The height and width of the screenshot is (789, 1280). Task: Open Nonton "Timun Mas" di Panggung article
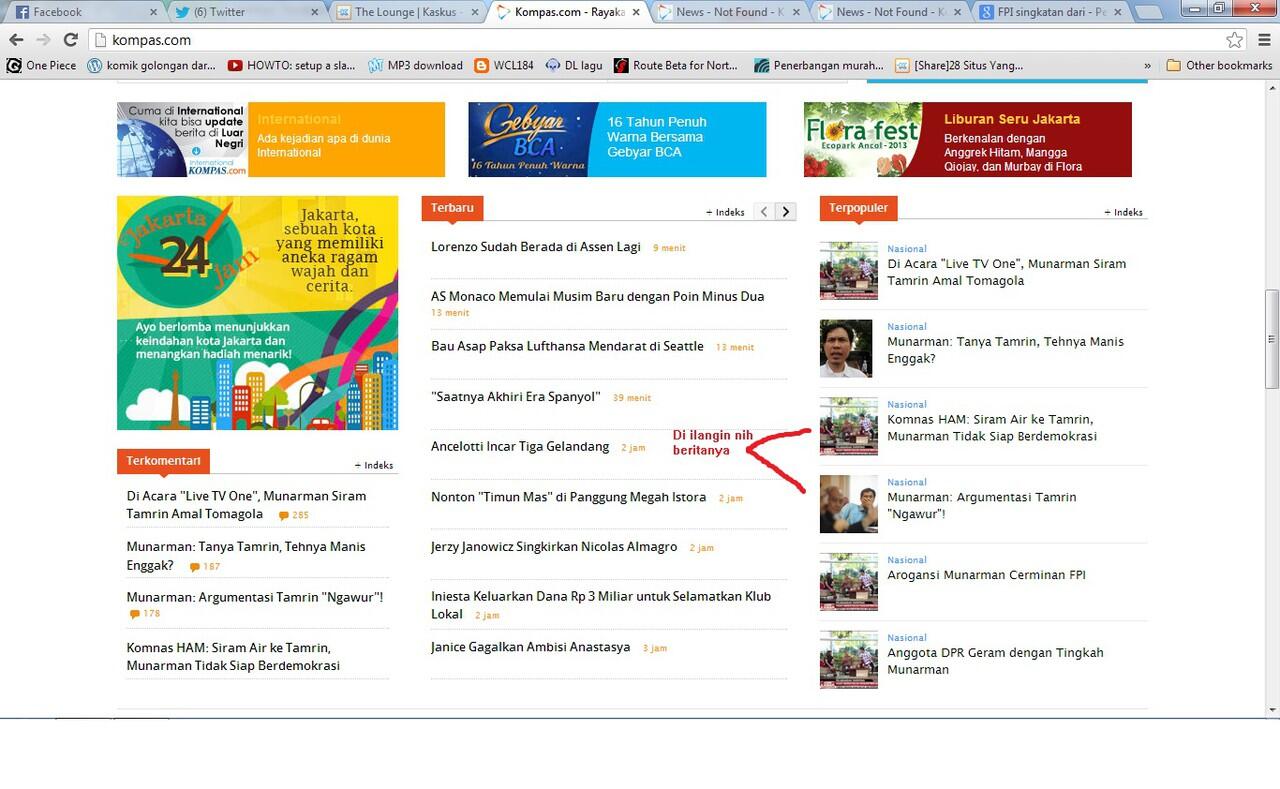click(568, 497)
